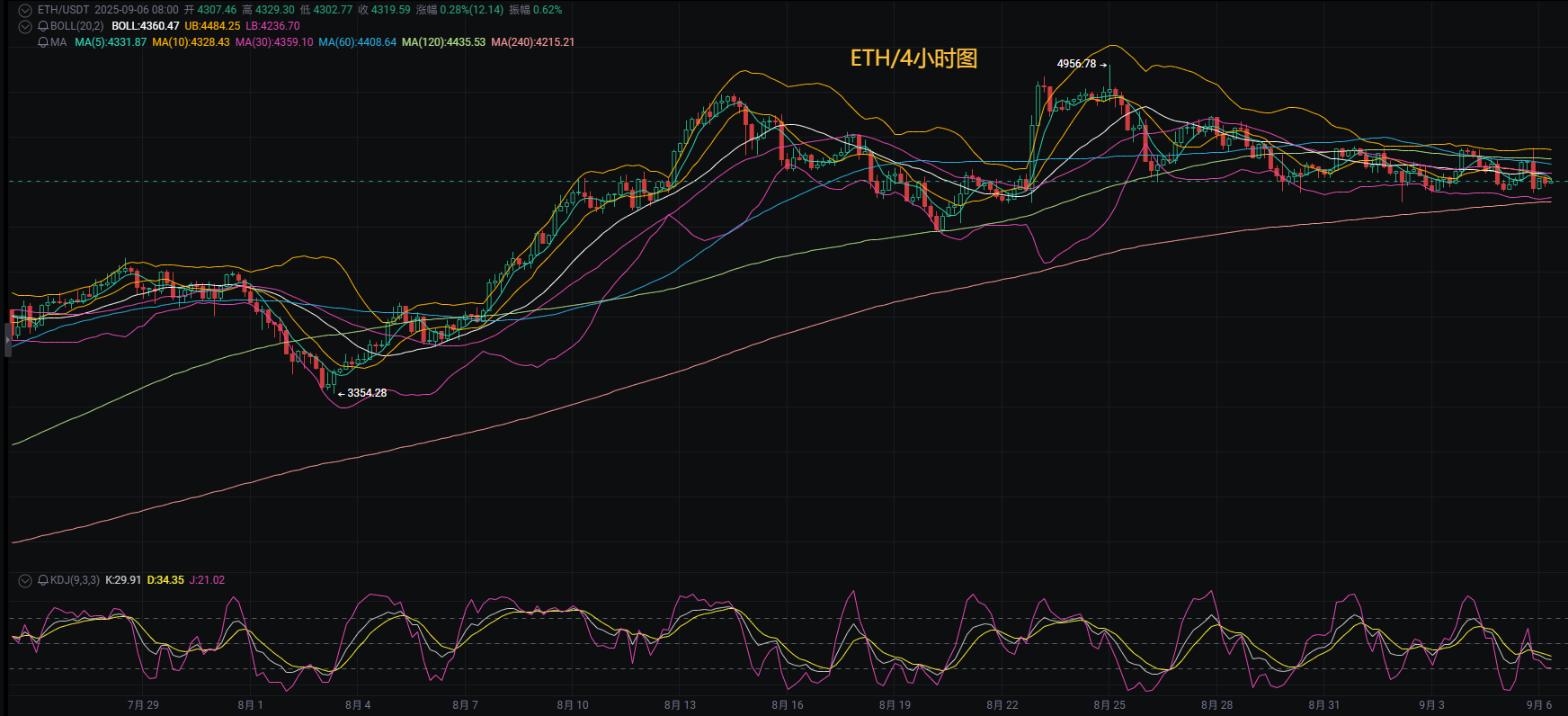The image size is (1568, 716).
Task: Select the open price 4307.46
Action: 217,10
